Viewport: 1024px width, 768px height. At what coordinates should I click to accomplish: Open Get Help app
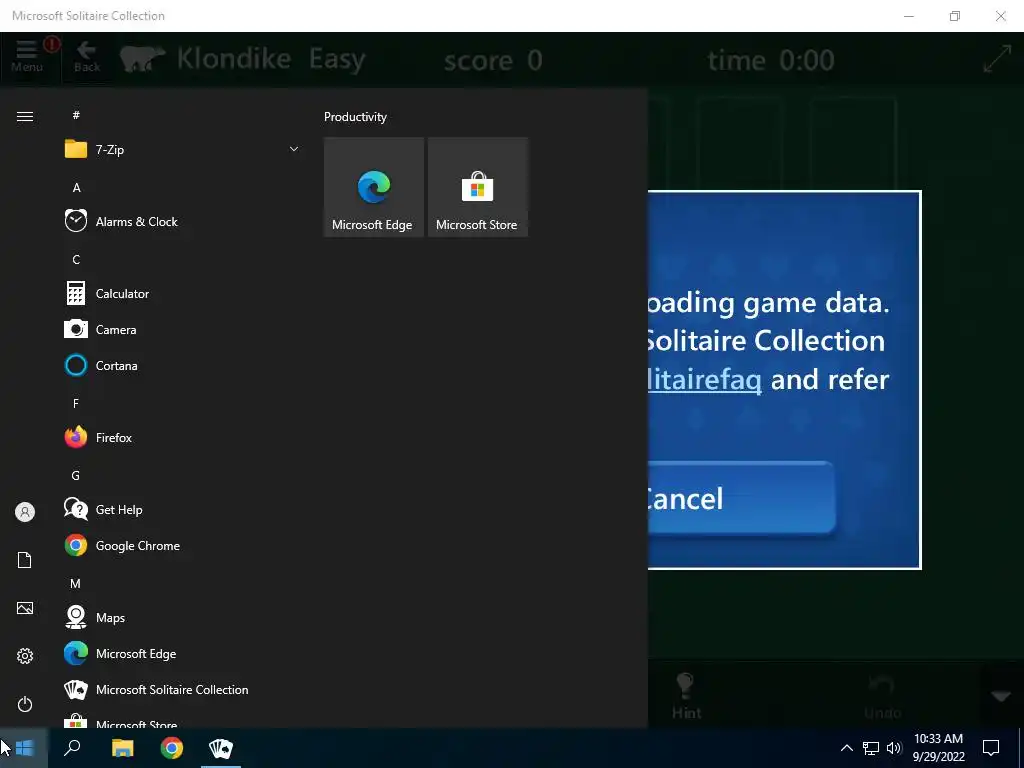point(182,509)
